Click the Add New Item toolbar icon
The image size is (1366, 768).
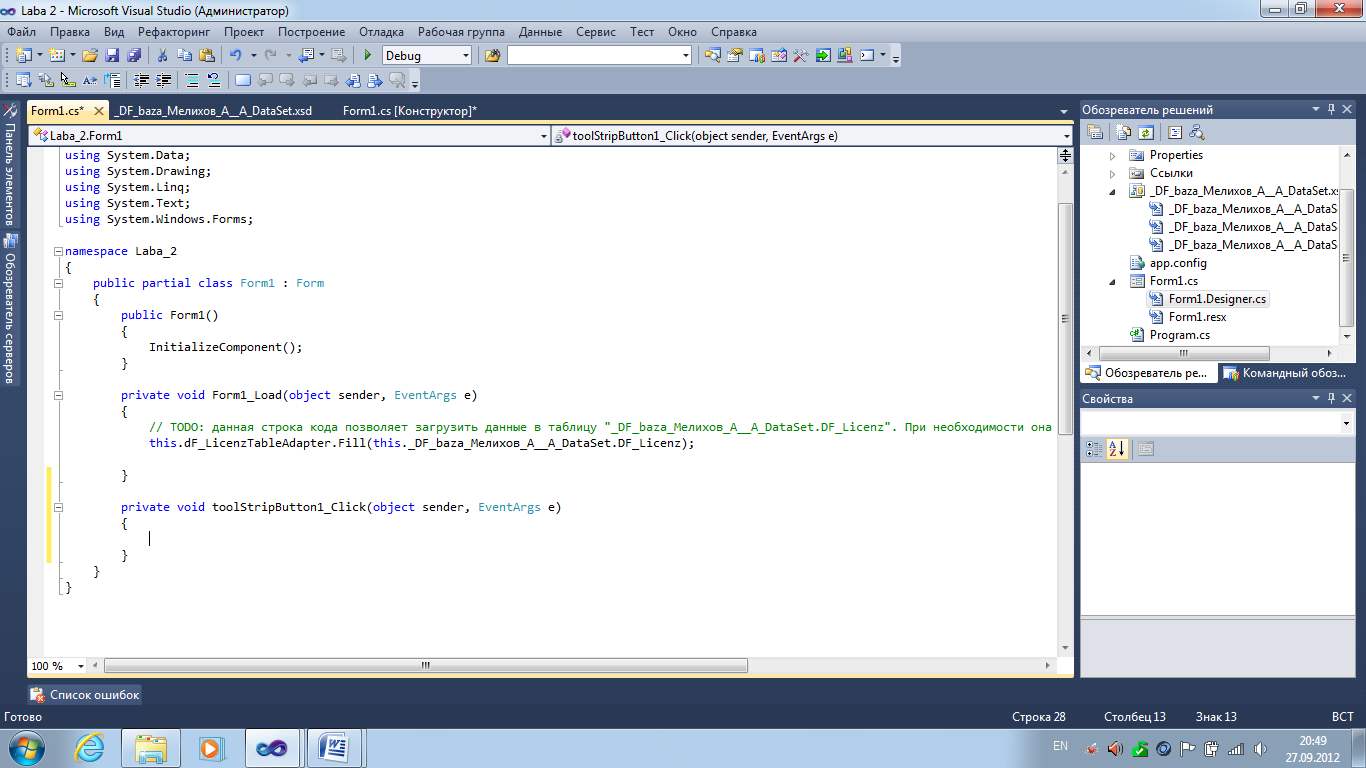[x=57, y=56]
